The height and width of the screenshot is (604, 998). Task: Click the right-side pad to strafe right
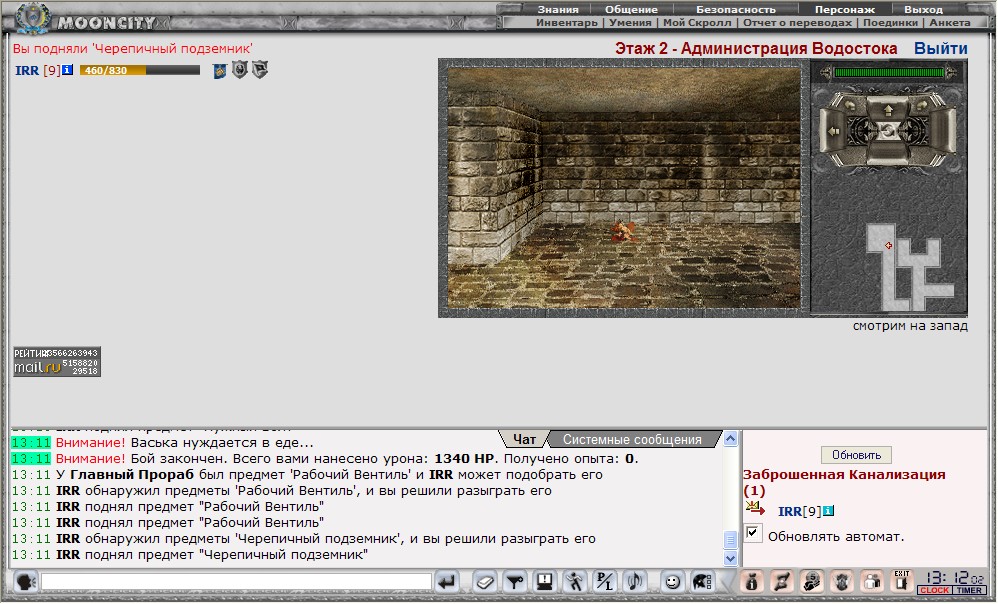943,132
